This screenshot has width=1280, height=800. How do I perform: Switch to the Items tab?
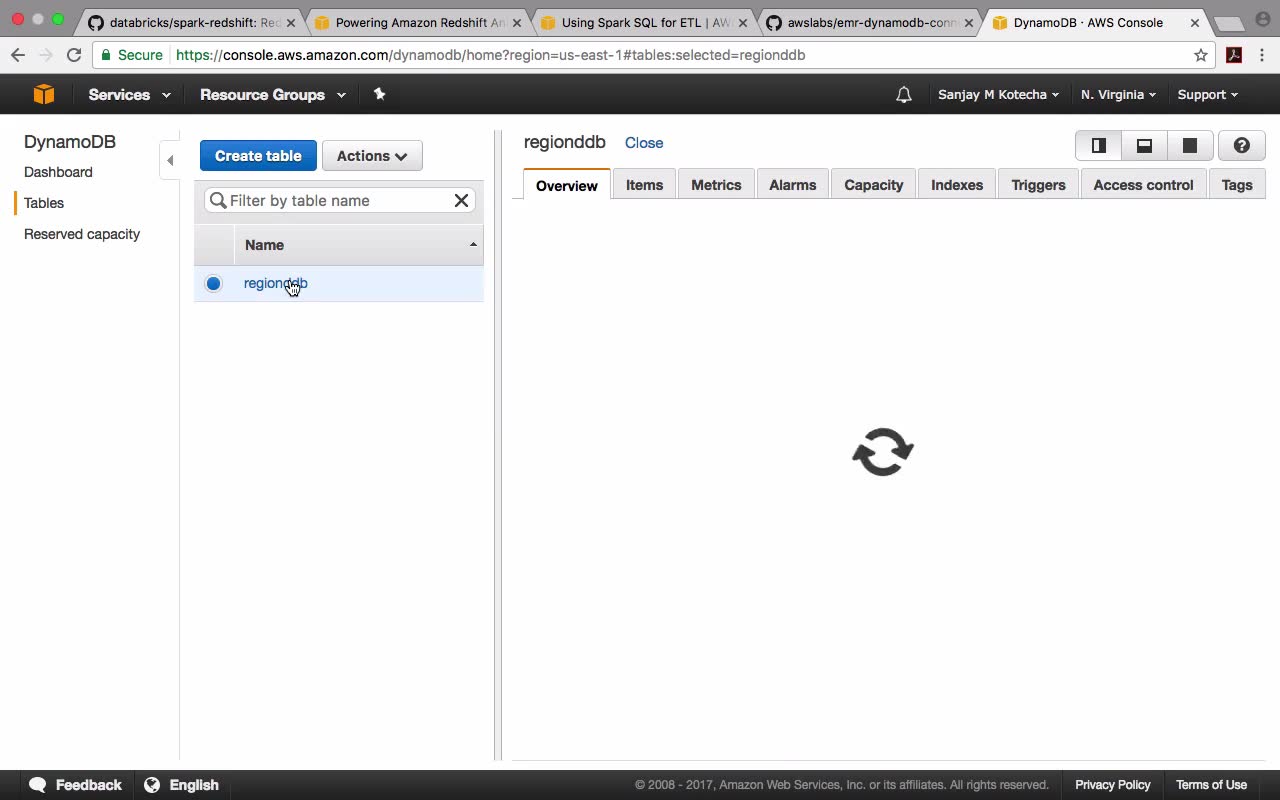click(x=644, y=185)
